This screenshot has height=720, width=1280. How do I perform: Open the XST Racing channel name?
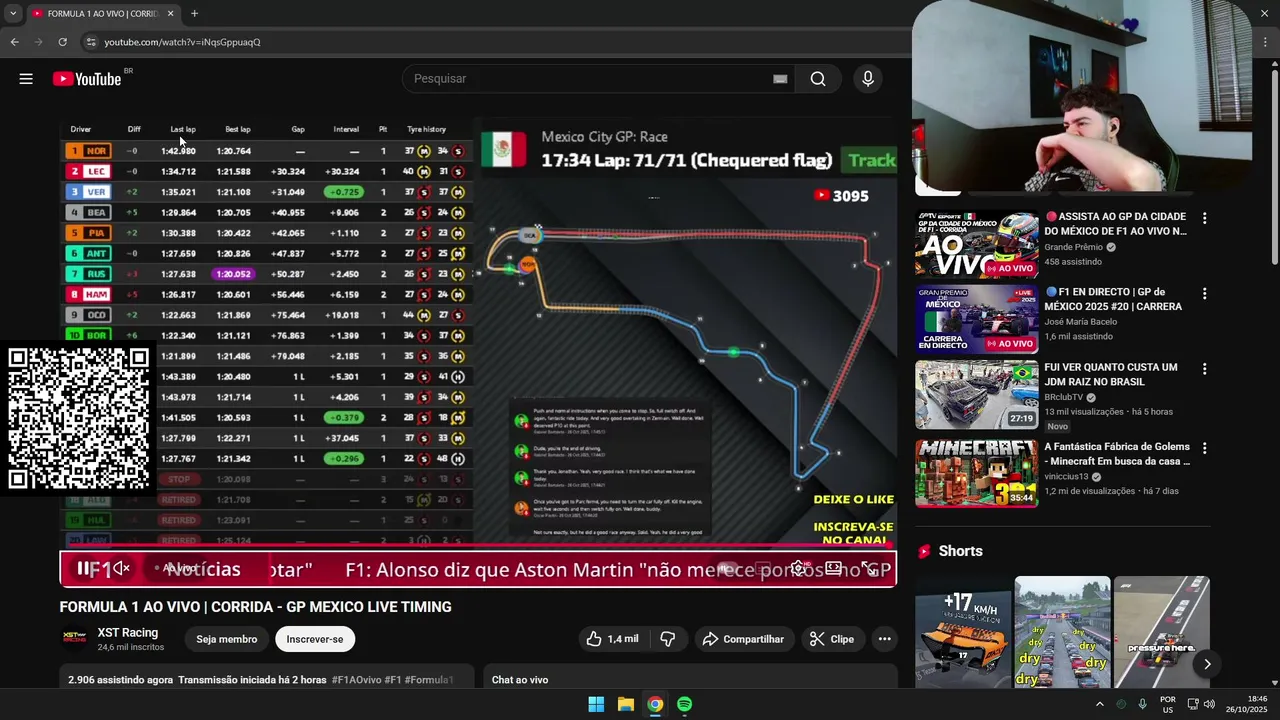(x=128, y=632)
